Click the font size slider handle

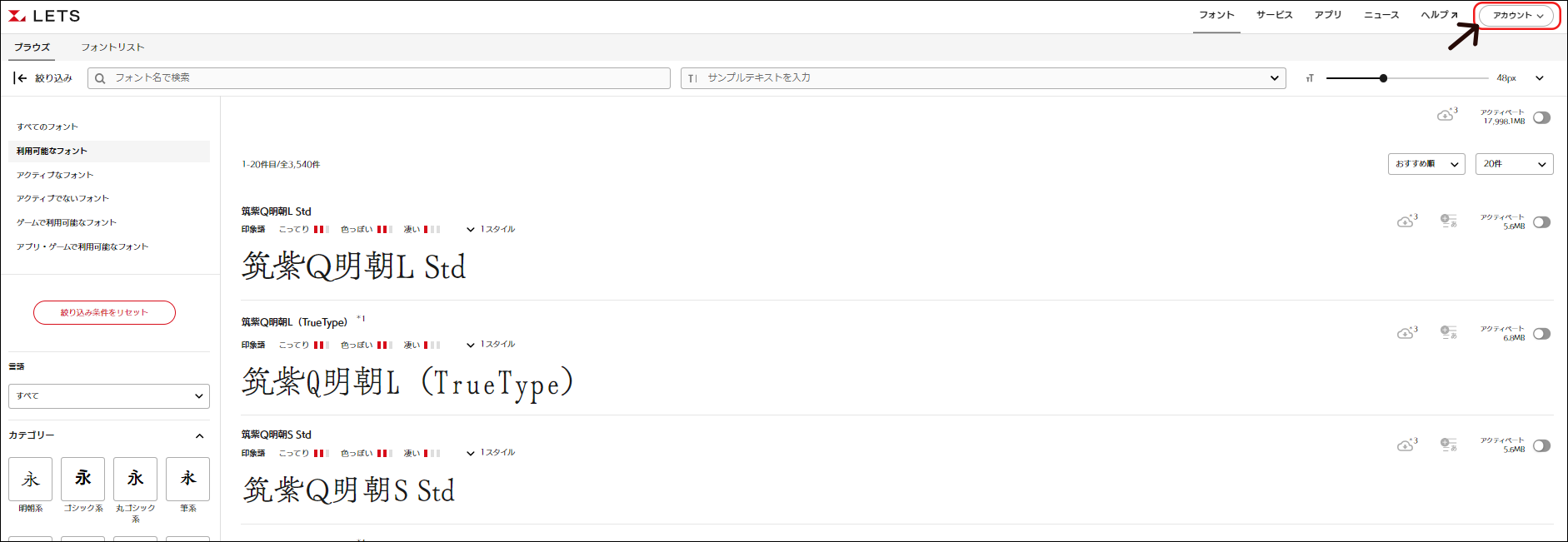click(1383, 78)
